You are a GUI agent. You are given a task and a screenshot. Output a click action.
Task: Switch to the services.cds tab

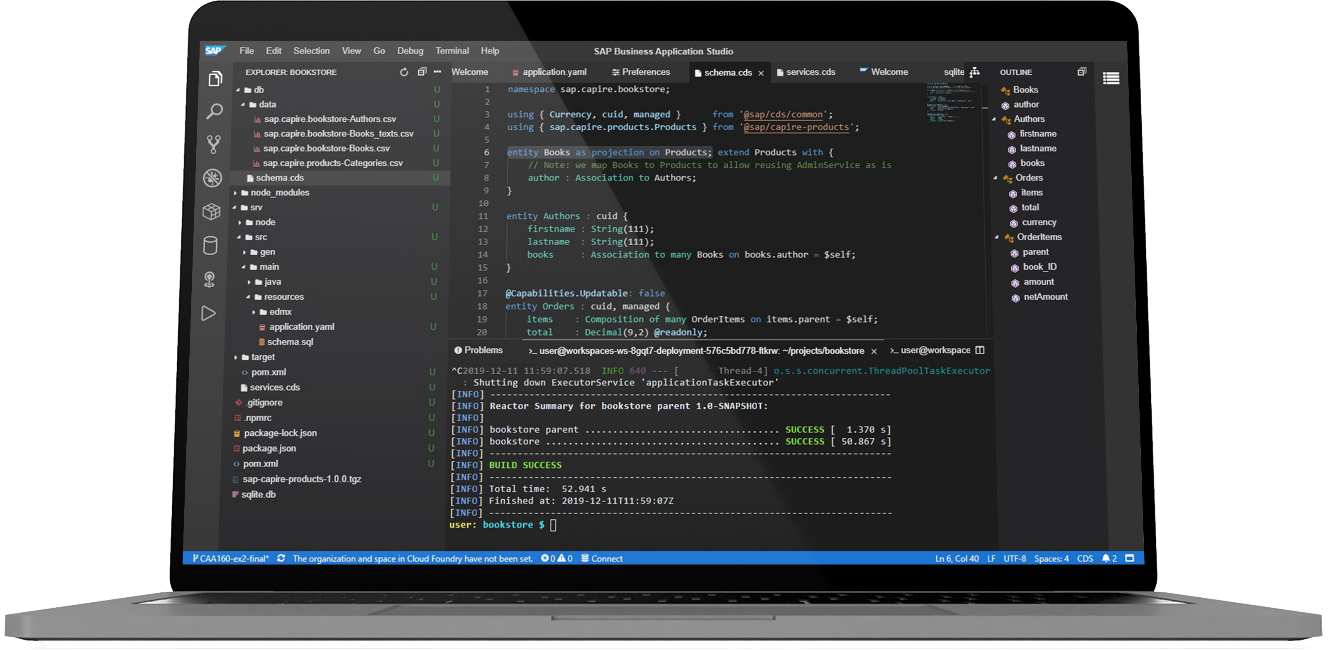[809, 72]
